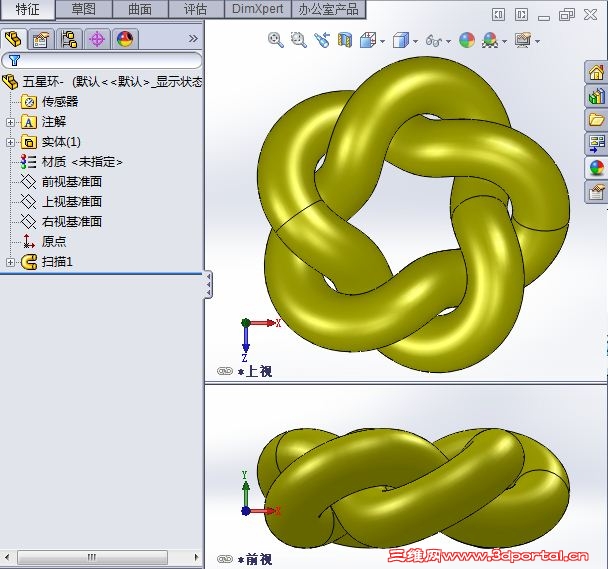Click the Previous View icon
This screenshot has height=569, width=608.
pos(322,40)
